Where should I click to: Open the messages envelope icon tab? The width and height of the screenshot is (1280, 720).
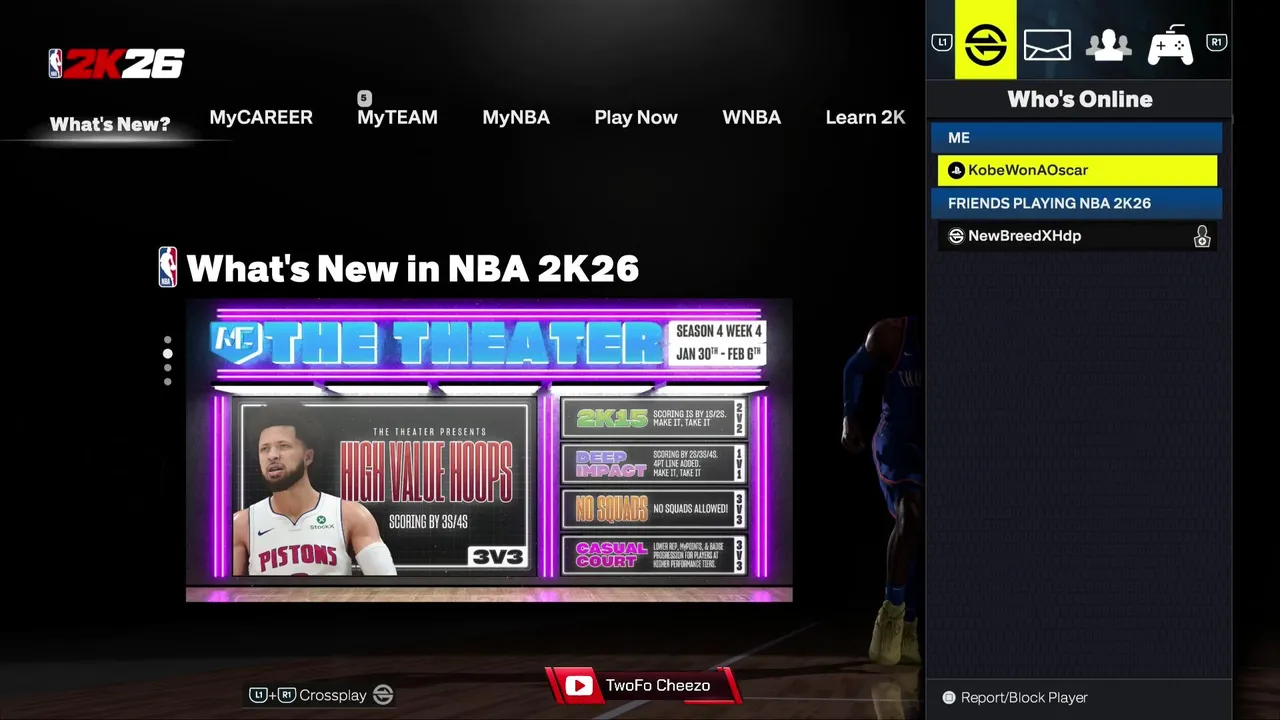click(1047, 46)
